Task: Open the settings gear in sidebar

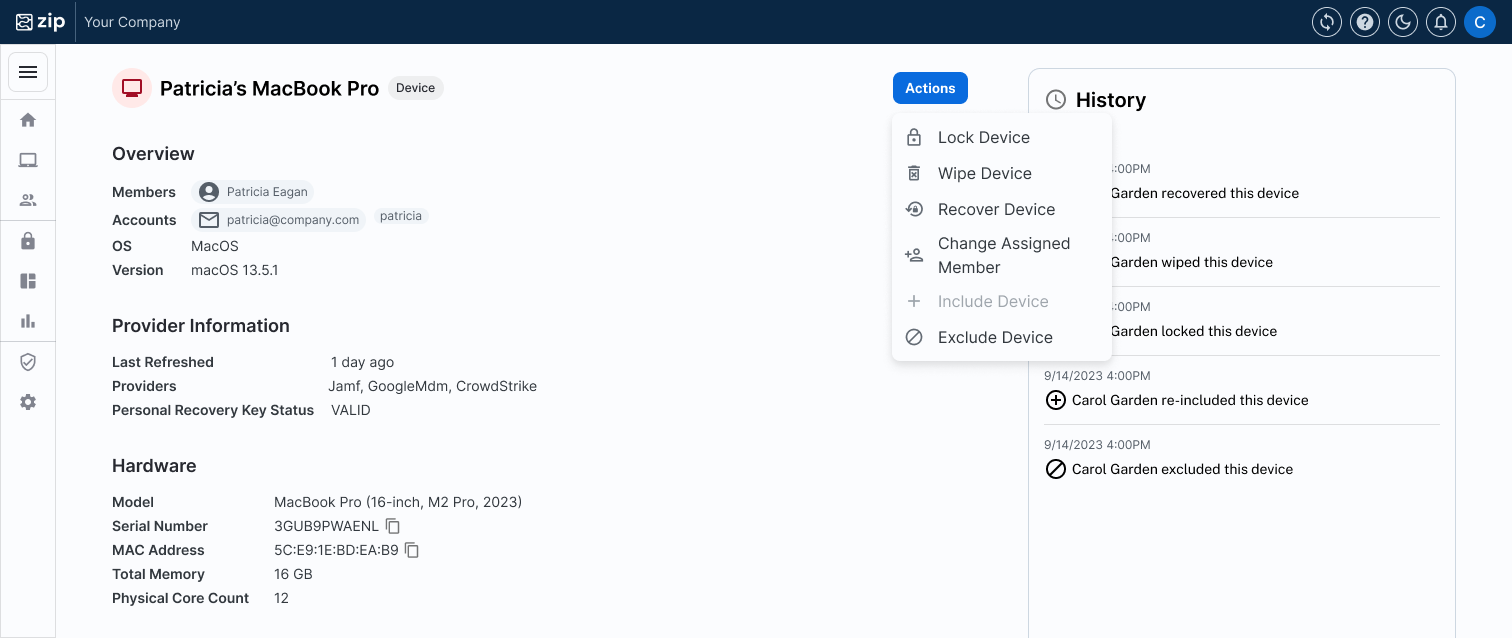Action: (28, 402)
